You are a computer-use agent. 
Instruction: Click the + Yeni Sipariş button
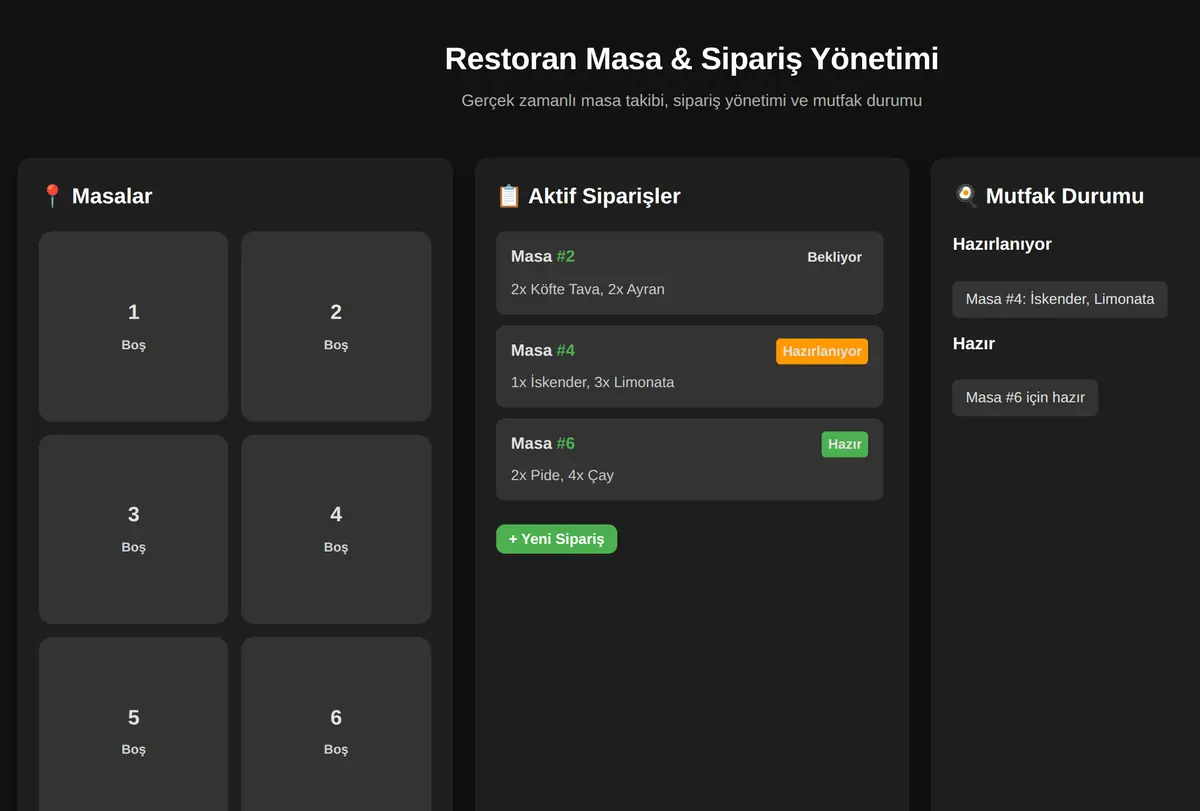coord(556,539)
